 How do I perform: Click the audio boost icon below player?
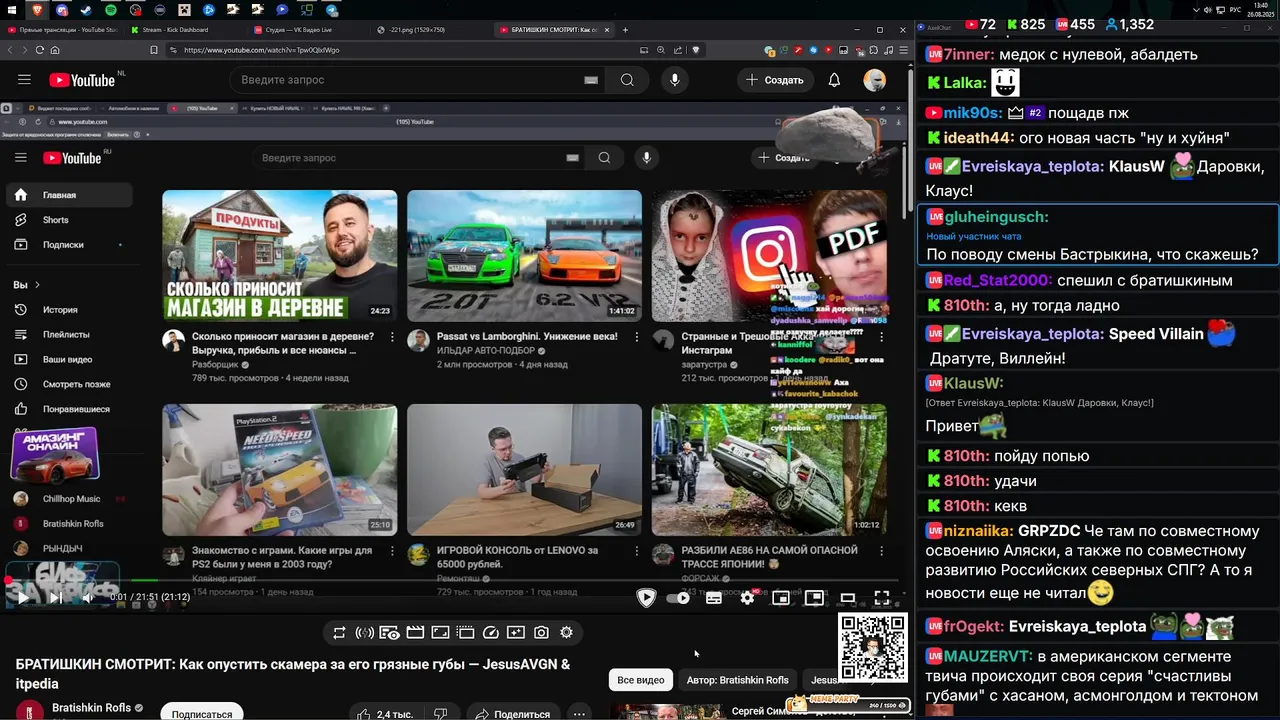coord(365,632)
